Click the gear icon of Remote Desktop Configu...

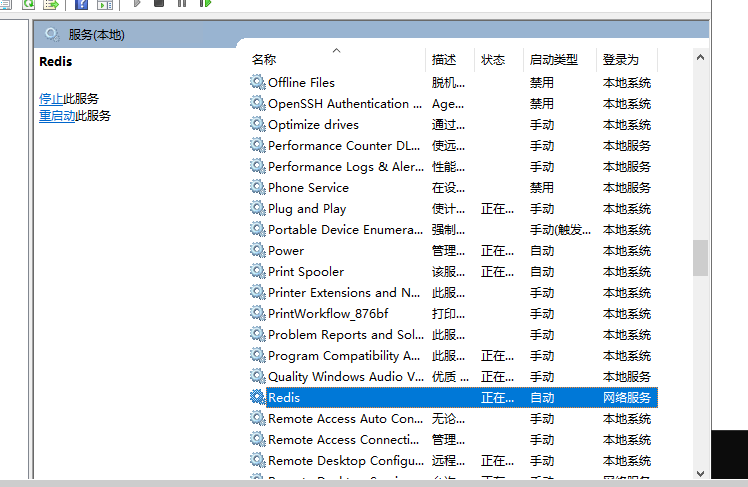pos(258,460)
